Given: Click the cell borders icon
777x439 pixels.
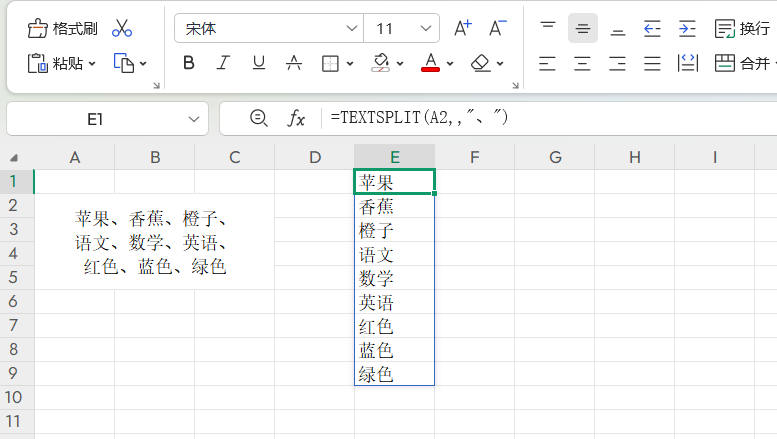Looking at the screenshot, I should pos(330,64).
